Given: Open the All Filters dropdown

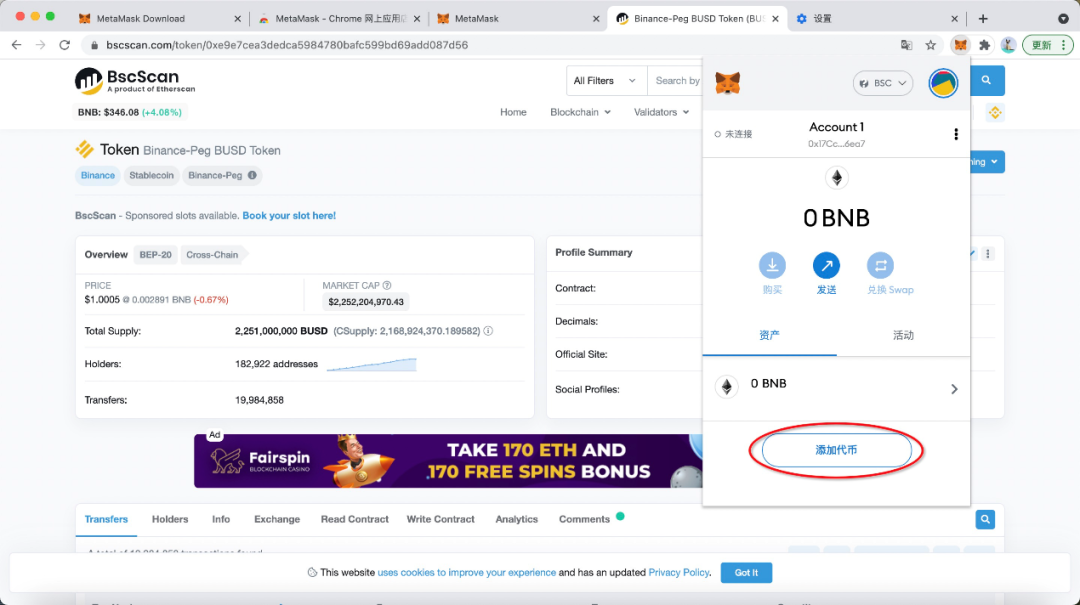Looking at the screenshot, I should click(x=605, y=81).
